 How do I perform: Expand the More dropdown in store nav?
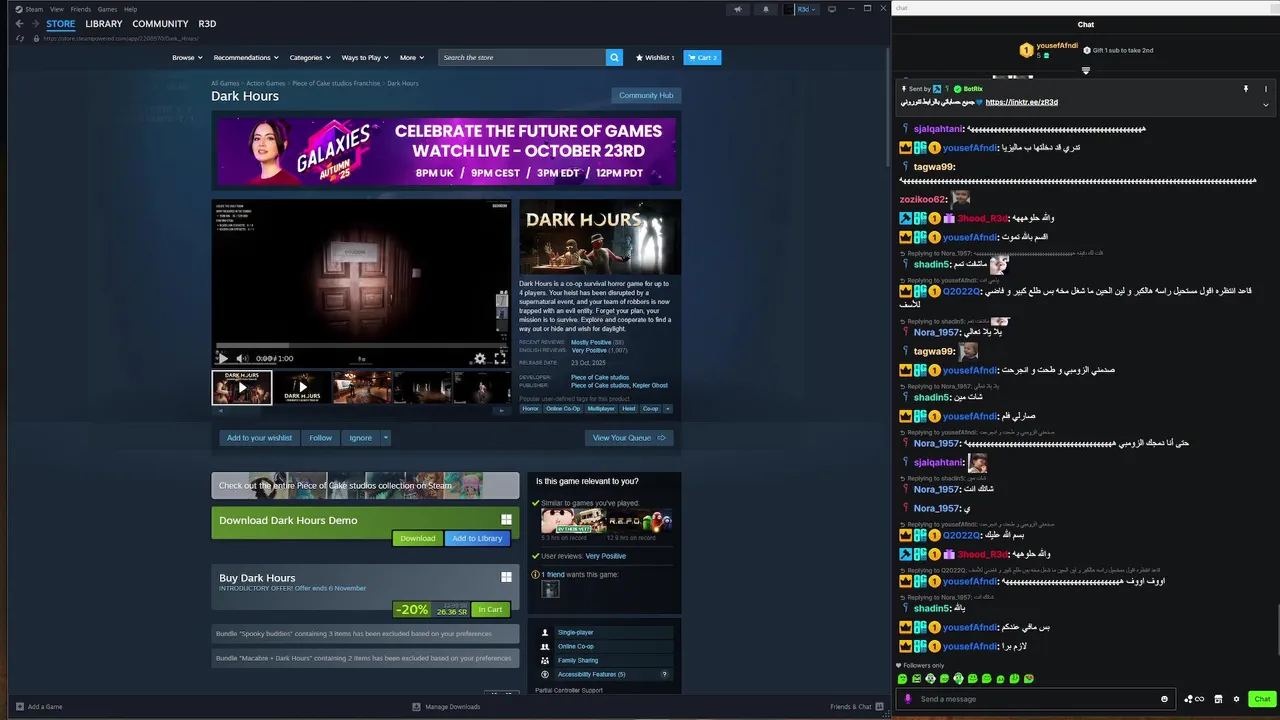tap(411, 57)
